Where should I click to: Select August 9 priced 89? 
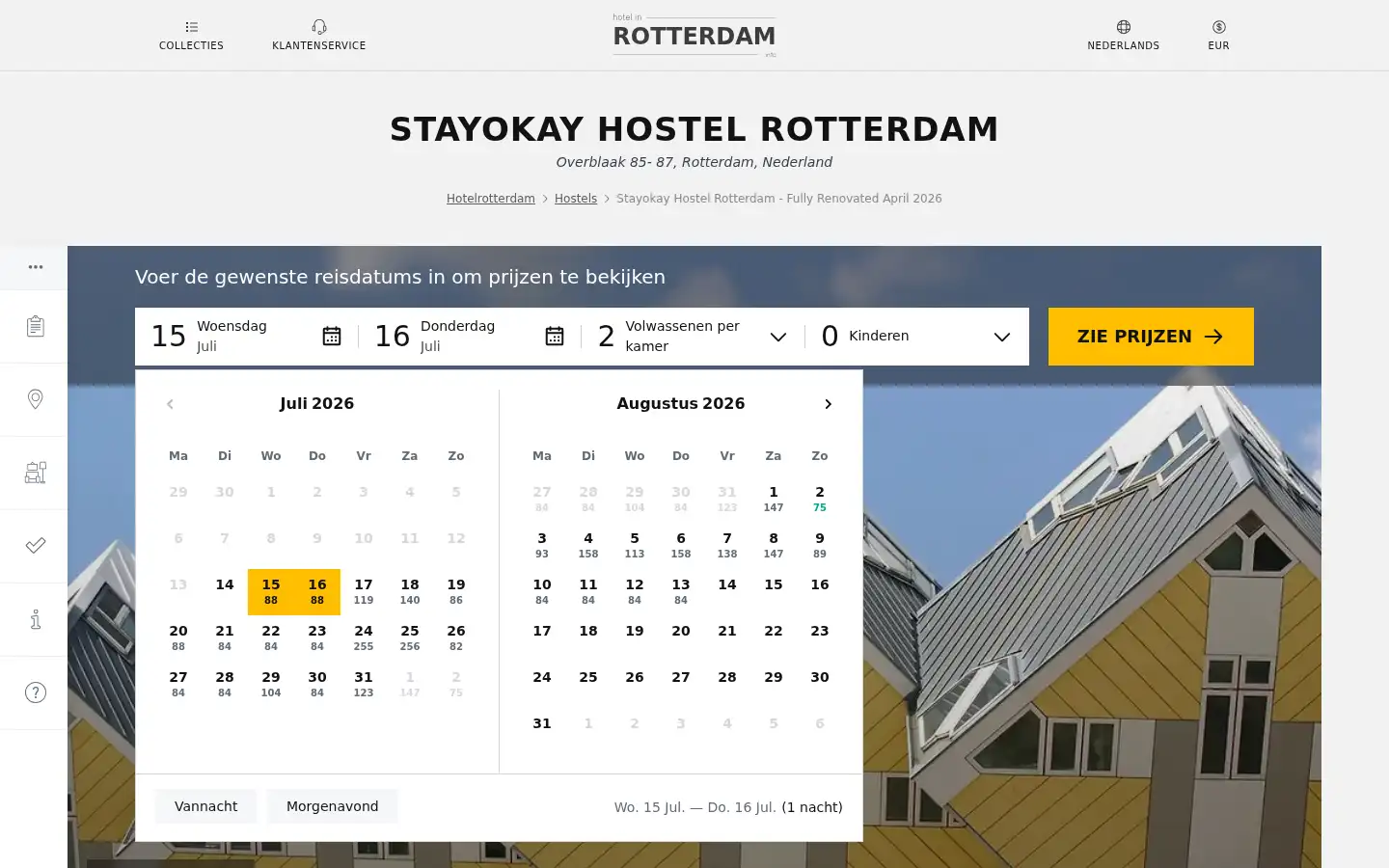tap(820, 545)
